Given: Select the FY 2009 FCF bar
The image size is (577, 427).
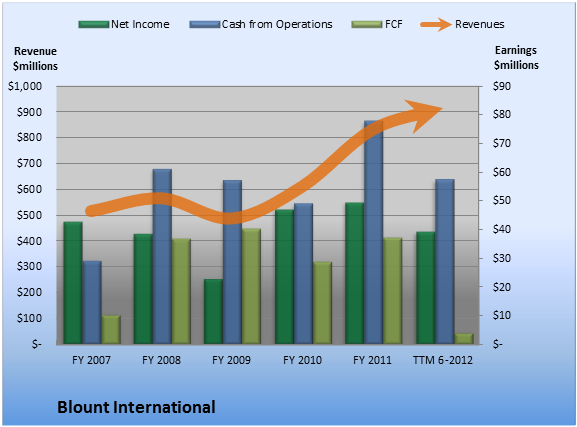Looking at the screenshot, I should [x=251, y=286].
